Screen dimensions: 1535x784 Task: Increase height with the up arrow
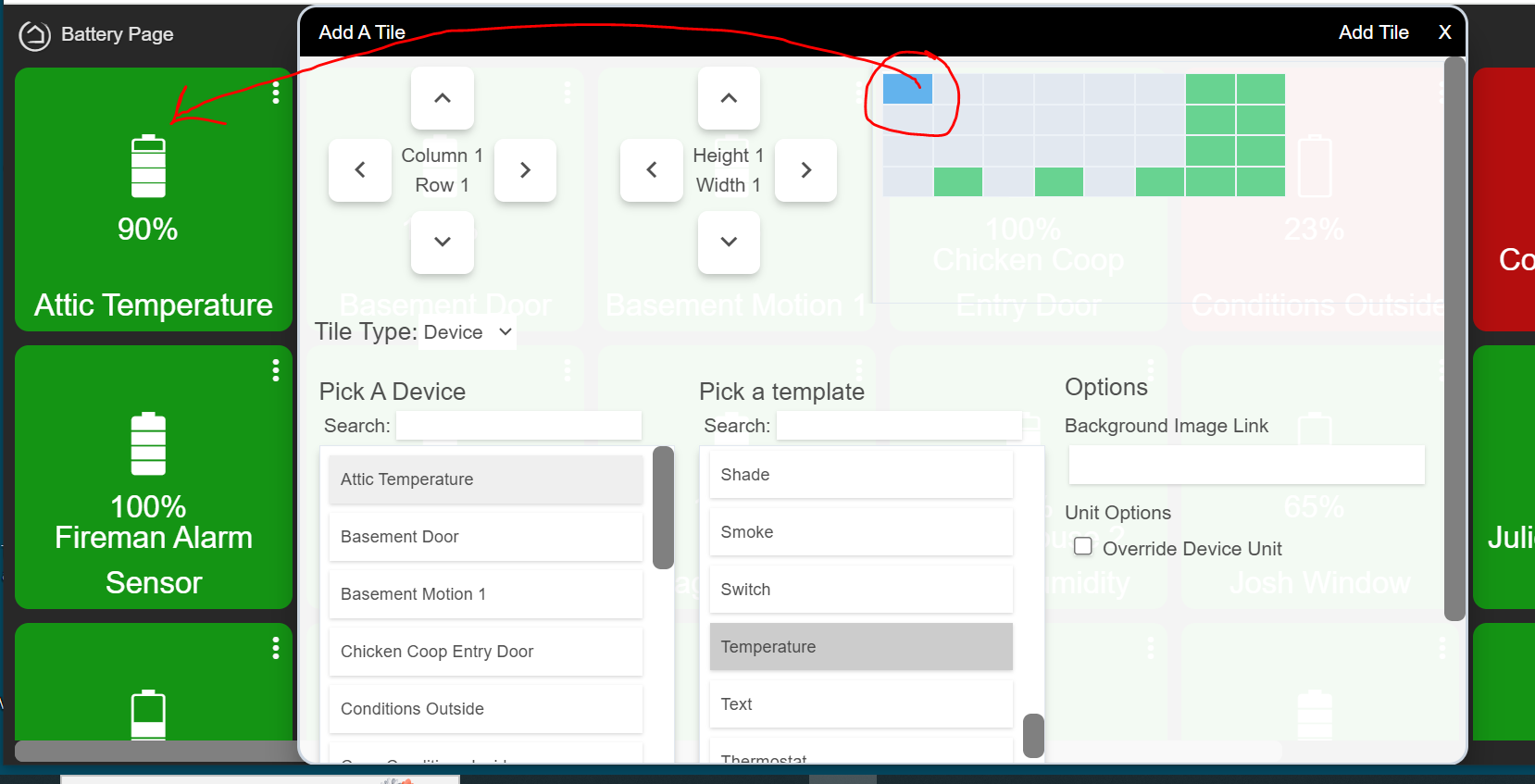(x=729, y=98)
